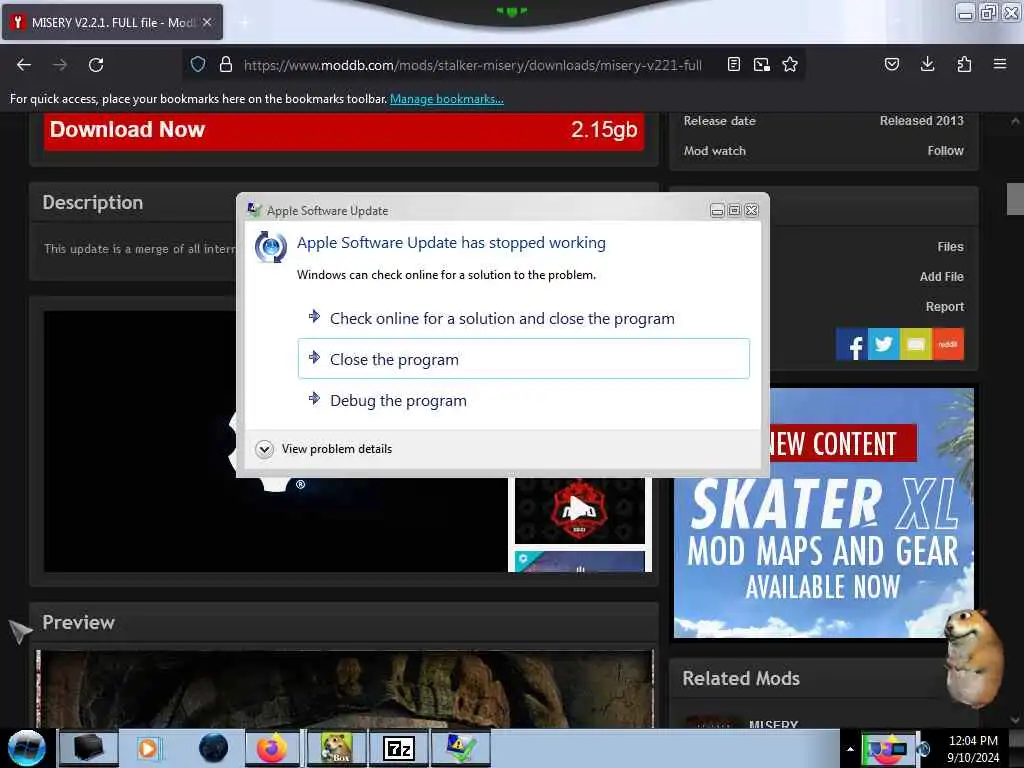Image resolution: width=1024 pixels, height=768 pixels.
Task: Launch media player from taskbar
Action: click(x=148, y=748)
